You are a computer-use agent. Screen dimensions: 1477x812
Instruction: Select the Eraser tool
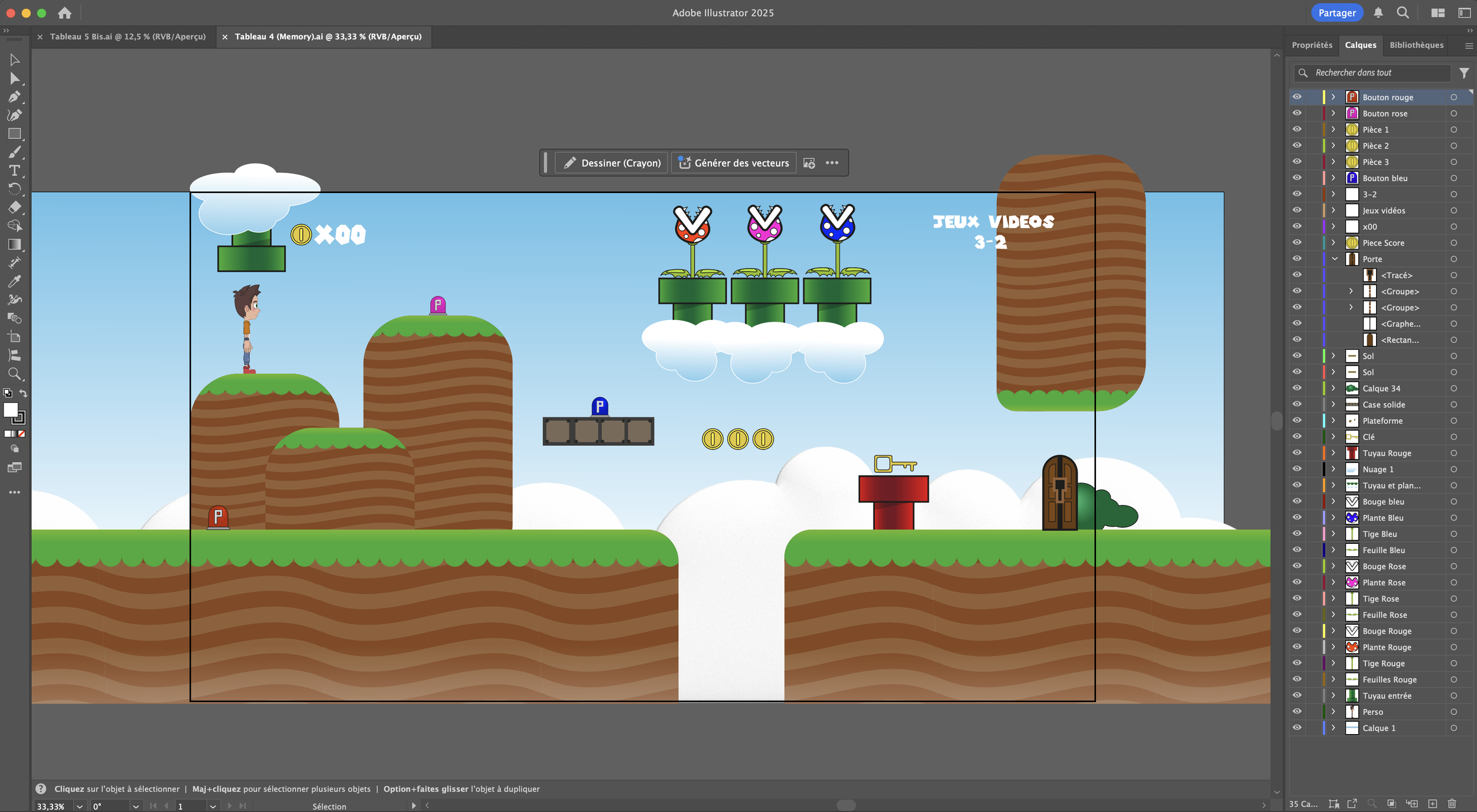pyautogui.click(x=15, y=207)
